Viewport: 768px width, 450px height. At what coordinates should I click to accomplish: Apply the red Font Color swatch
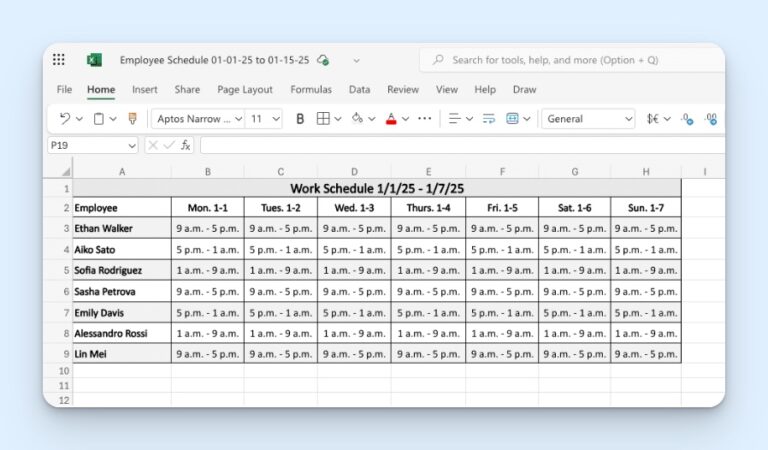pos(391,119)
